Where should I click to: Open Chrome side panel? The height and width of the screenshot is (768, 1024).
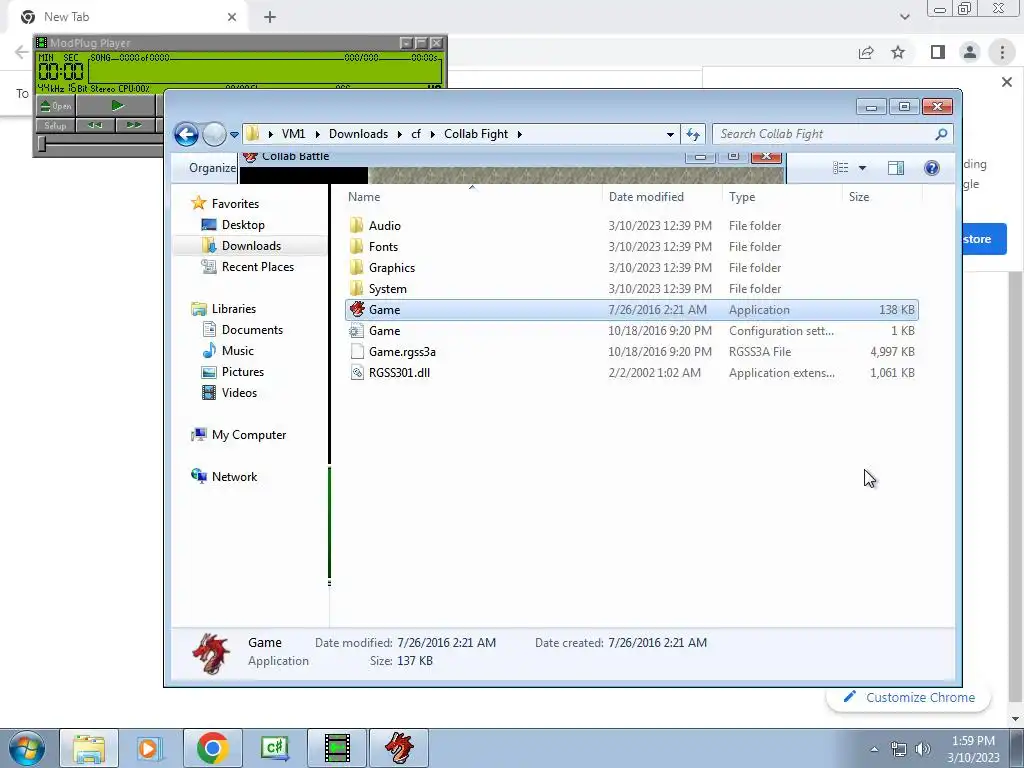coord(938,52)
